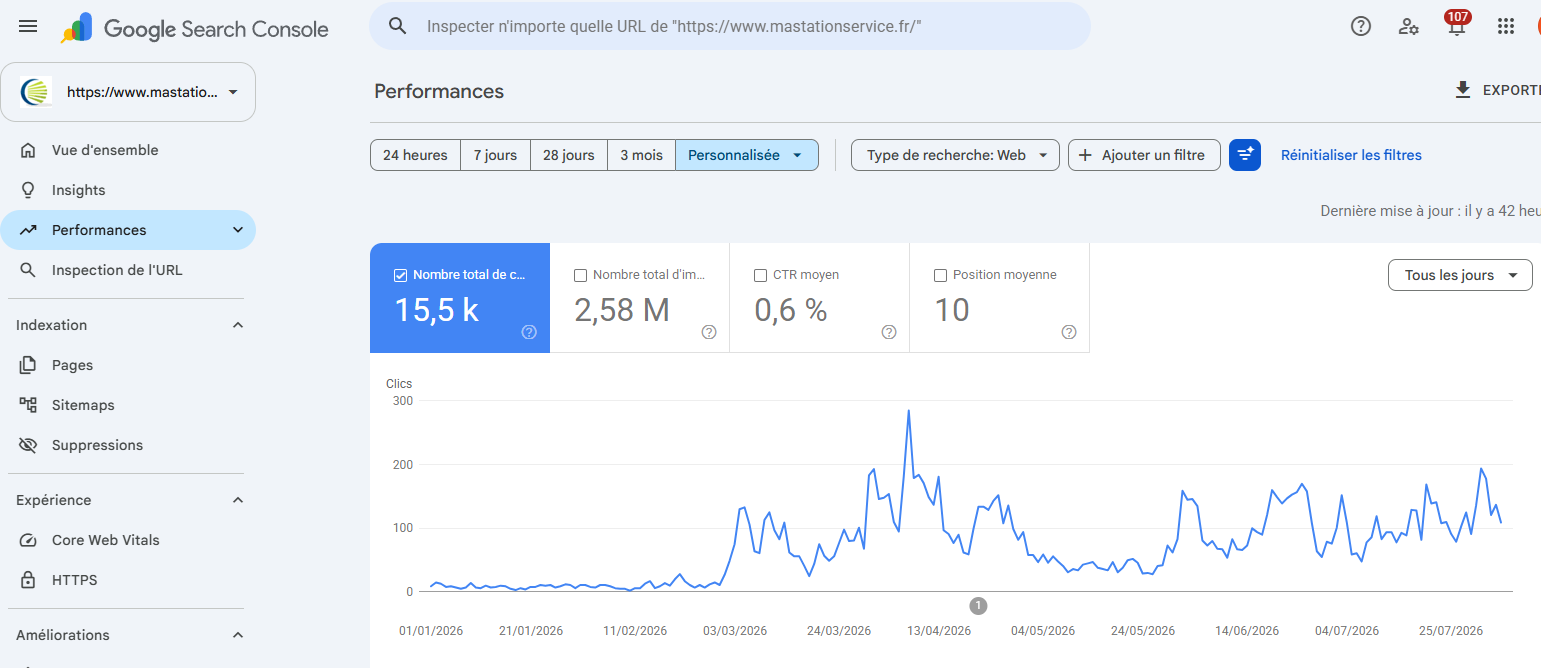1541x668 pixels.
Task: Open the site property selector dropdown
Action: click(128, 92)
